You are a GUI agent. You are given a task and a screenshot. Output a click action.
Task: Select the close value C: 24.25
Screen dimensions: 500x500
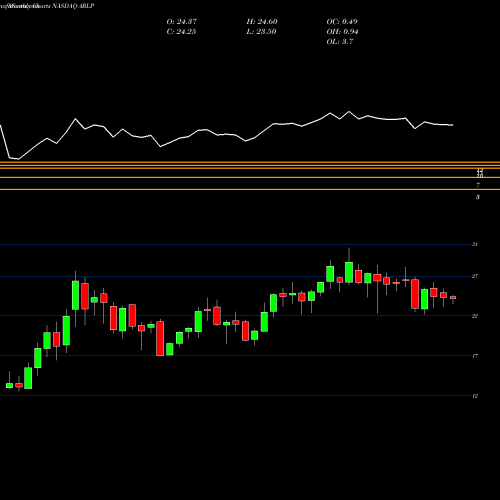click(181, 32)
